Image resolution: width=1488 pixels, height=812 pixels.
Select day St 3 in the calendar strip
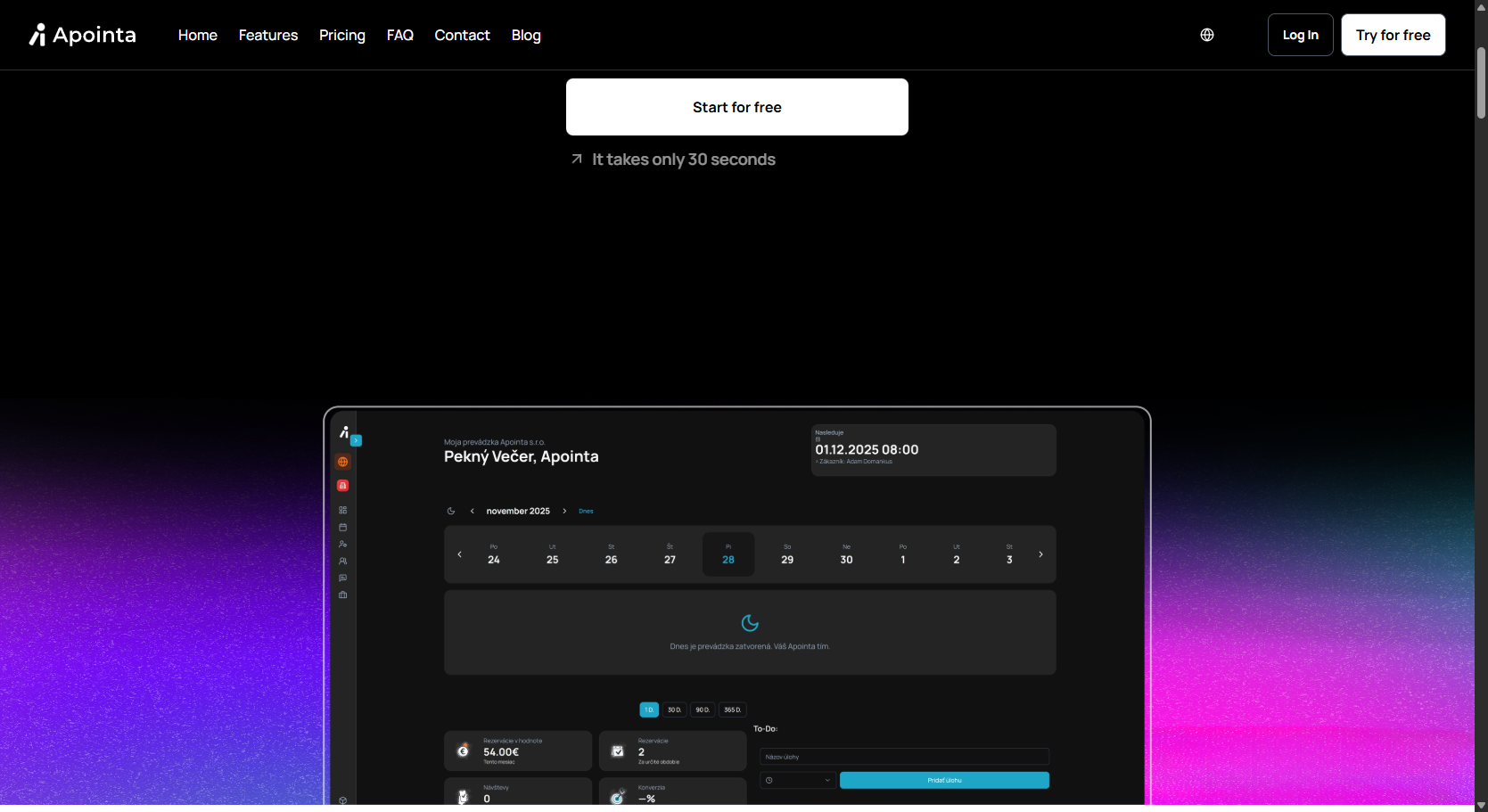[x=1009, y=554]
